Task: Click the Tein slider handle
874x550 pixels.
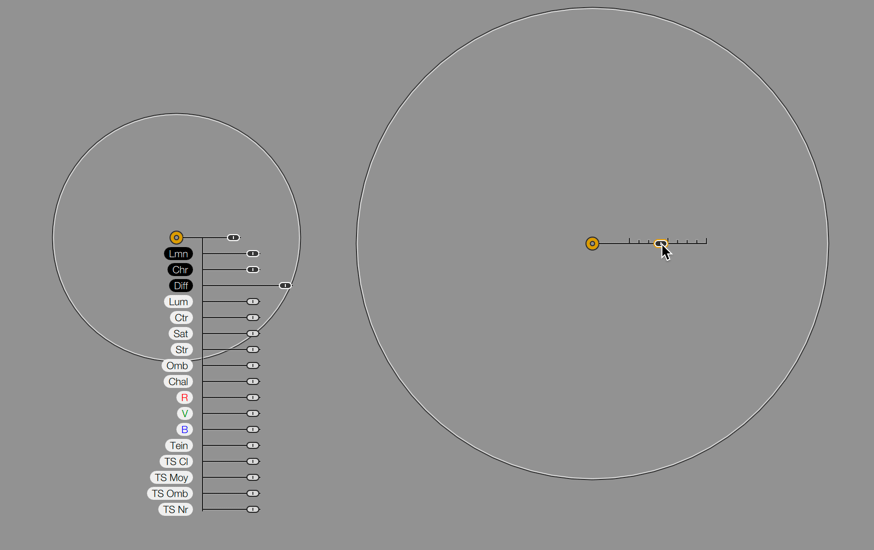Action: click(253, 445)
